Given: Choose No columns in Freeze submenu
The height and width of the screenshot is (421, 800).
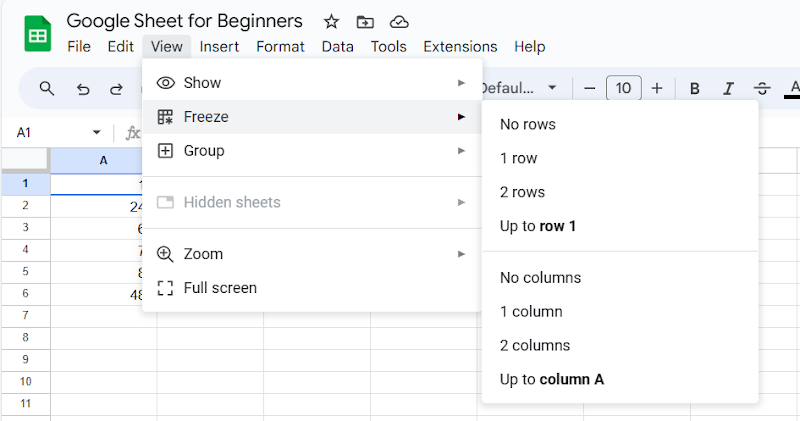Looking at the screenshot, I should pyautogui.click(x=620, y=278).
